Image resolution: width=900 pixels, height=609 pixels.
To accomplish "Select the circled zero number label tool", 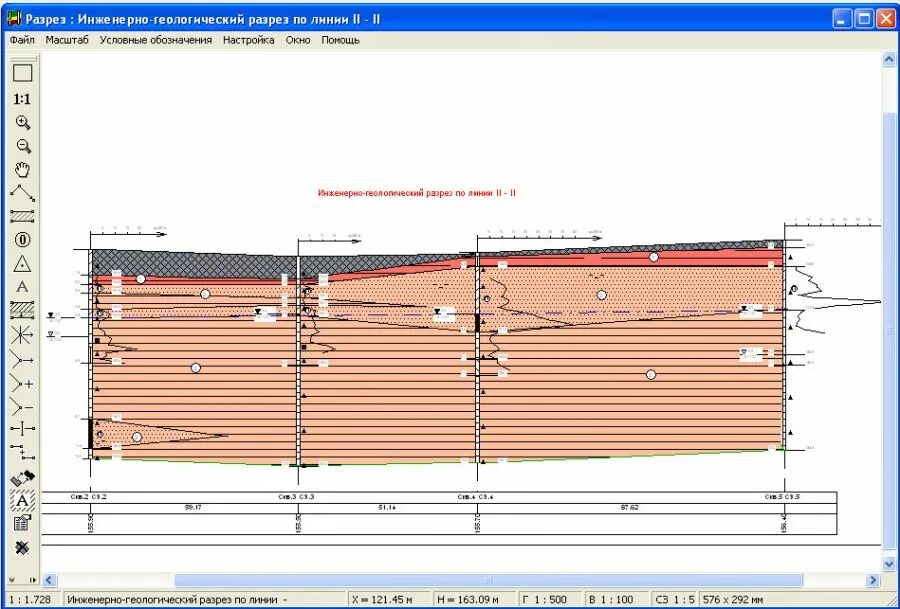I will [x=22, y=240].
